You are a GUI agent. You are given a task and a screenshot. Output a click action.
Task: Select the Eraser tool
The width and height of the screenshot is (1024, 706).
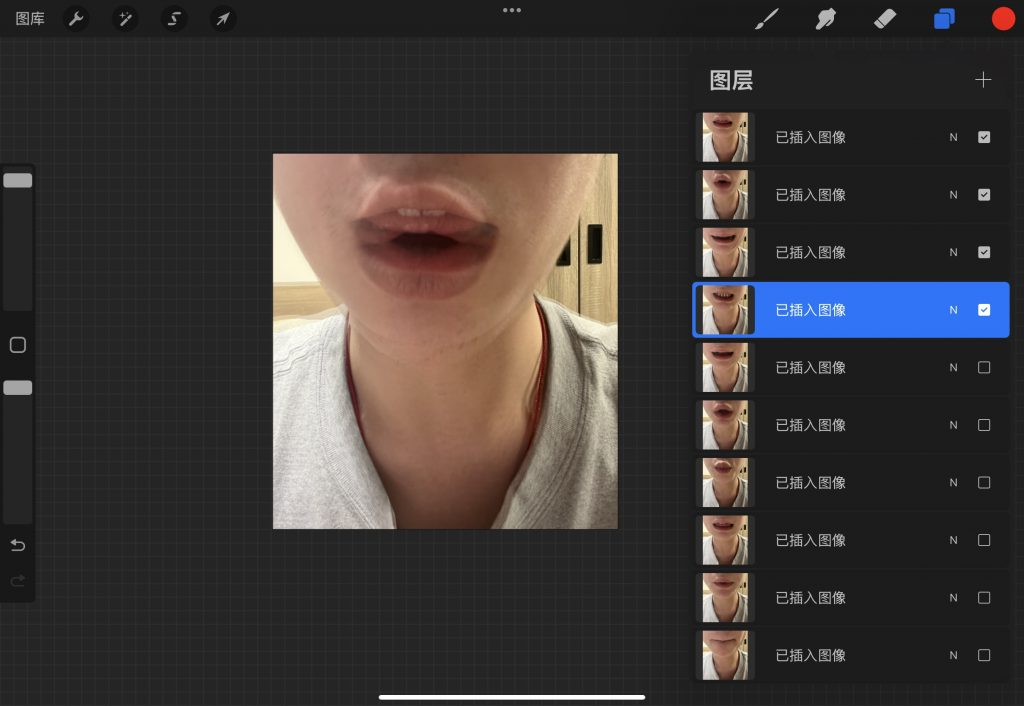coord(884,19)
